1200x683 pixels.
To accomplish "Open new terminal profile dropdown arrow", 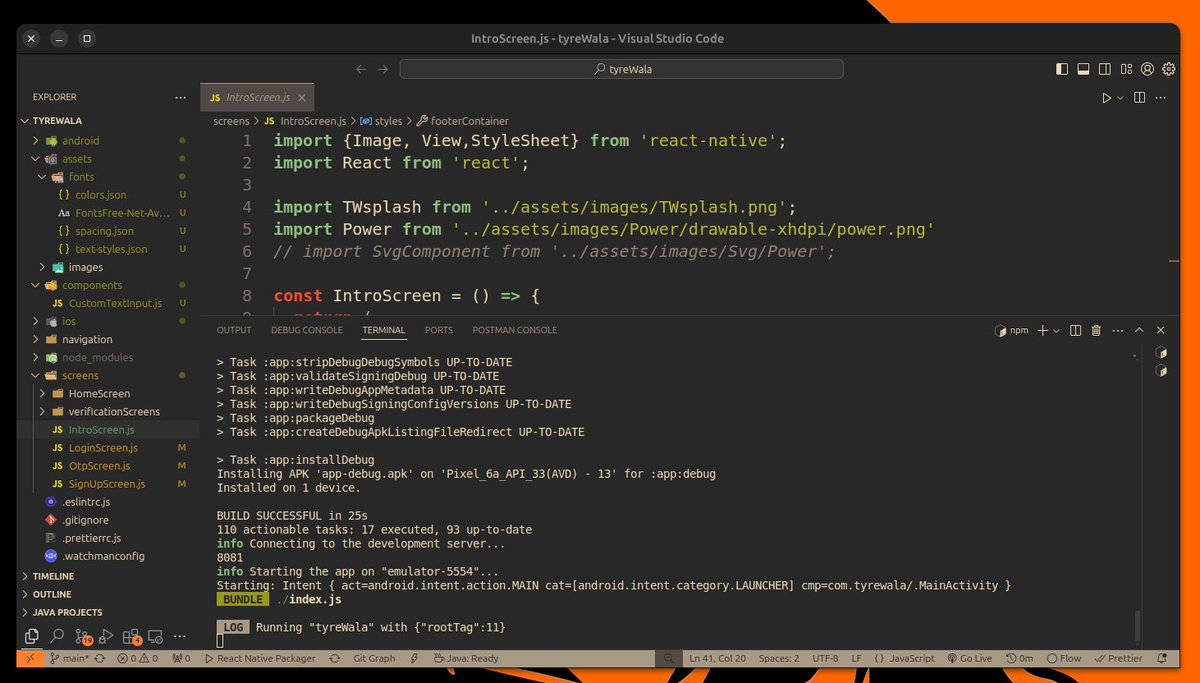I will 1056,330.
